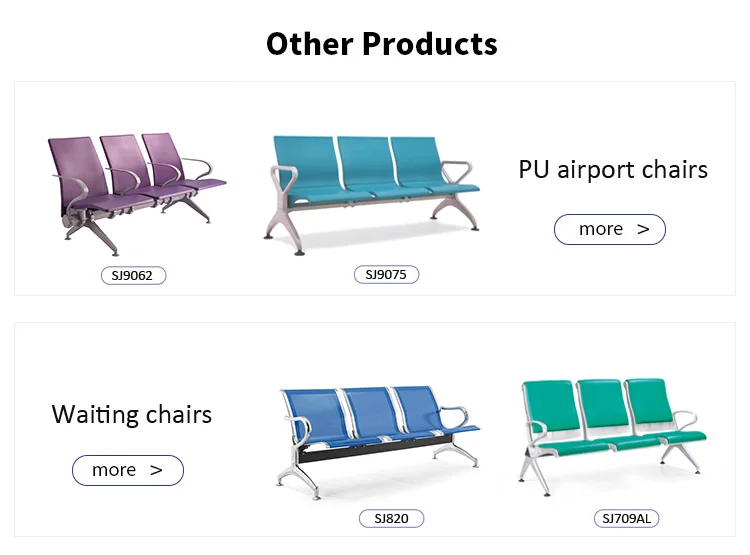Open the purple SJ9062 chair image
Image resolution: width=750 pixels, height=555 pixels.
pos(135,190)
